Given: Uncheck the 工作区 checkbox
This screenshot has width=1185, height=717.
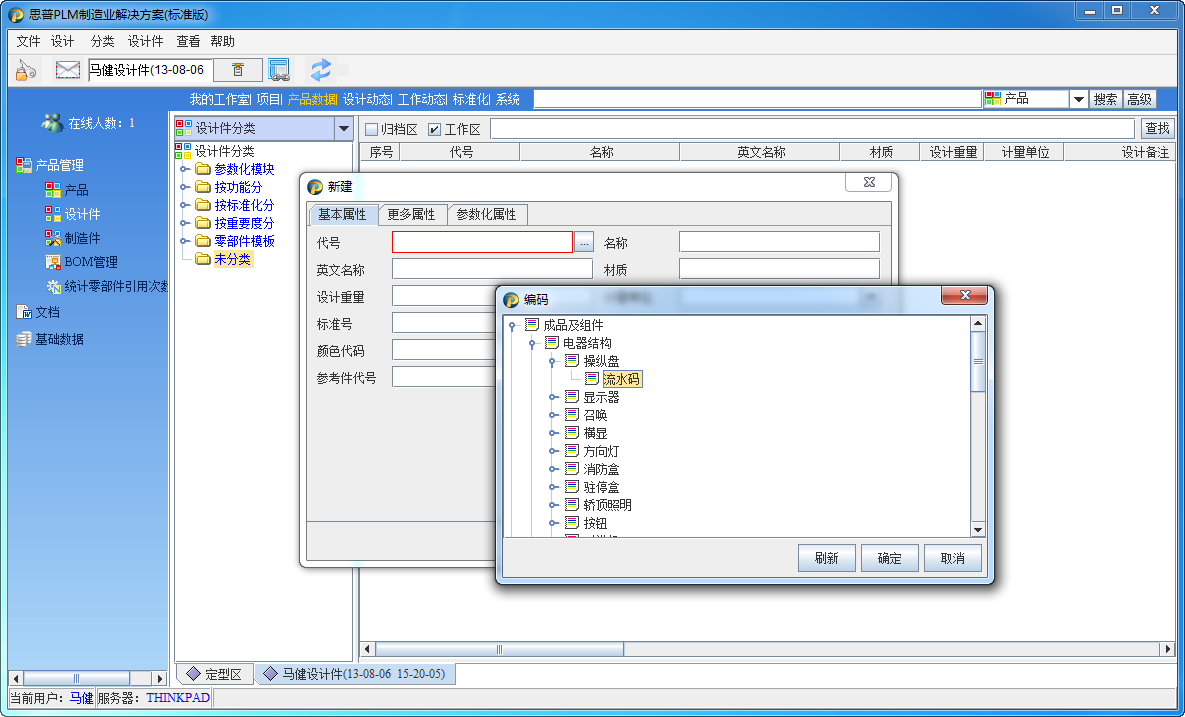Looking at the screenshot, I should 434,129.
